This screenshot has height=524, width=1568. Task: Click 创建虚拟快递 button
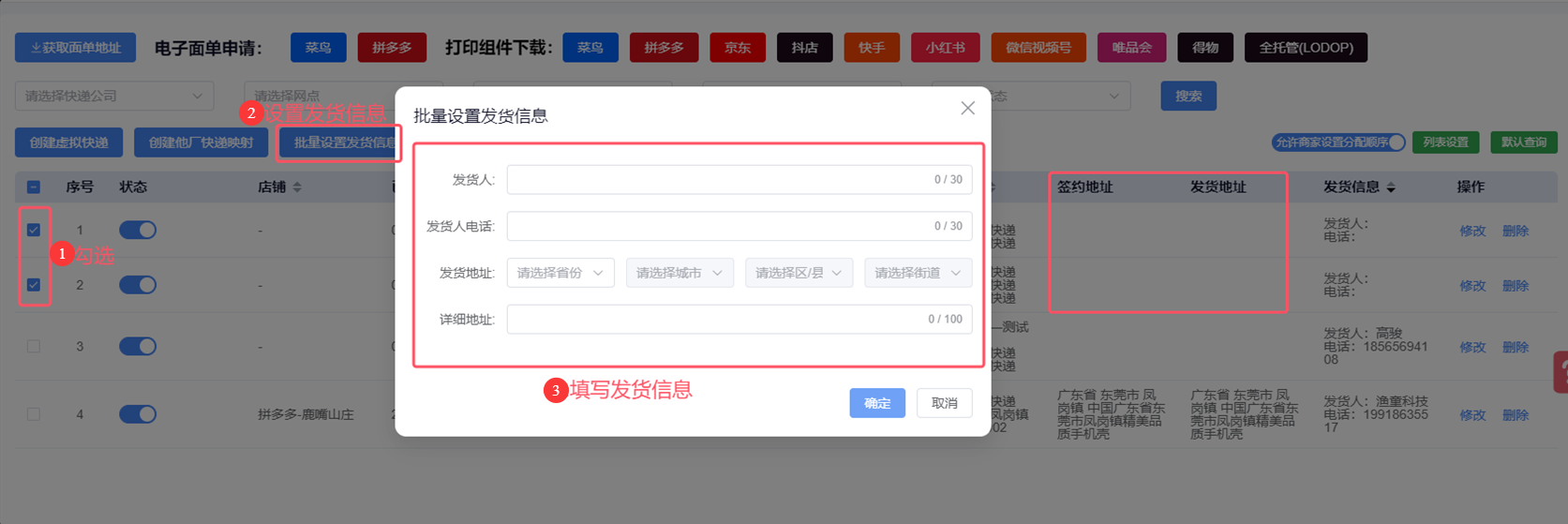[69, 142]
